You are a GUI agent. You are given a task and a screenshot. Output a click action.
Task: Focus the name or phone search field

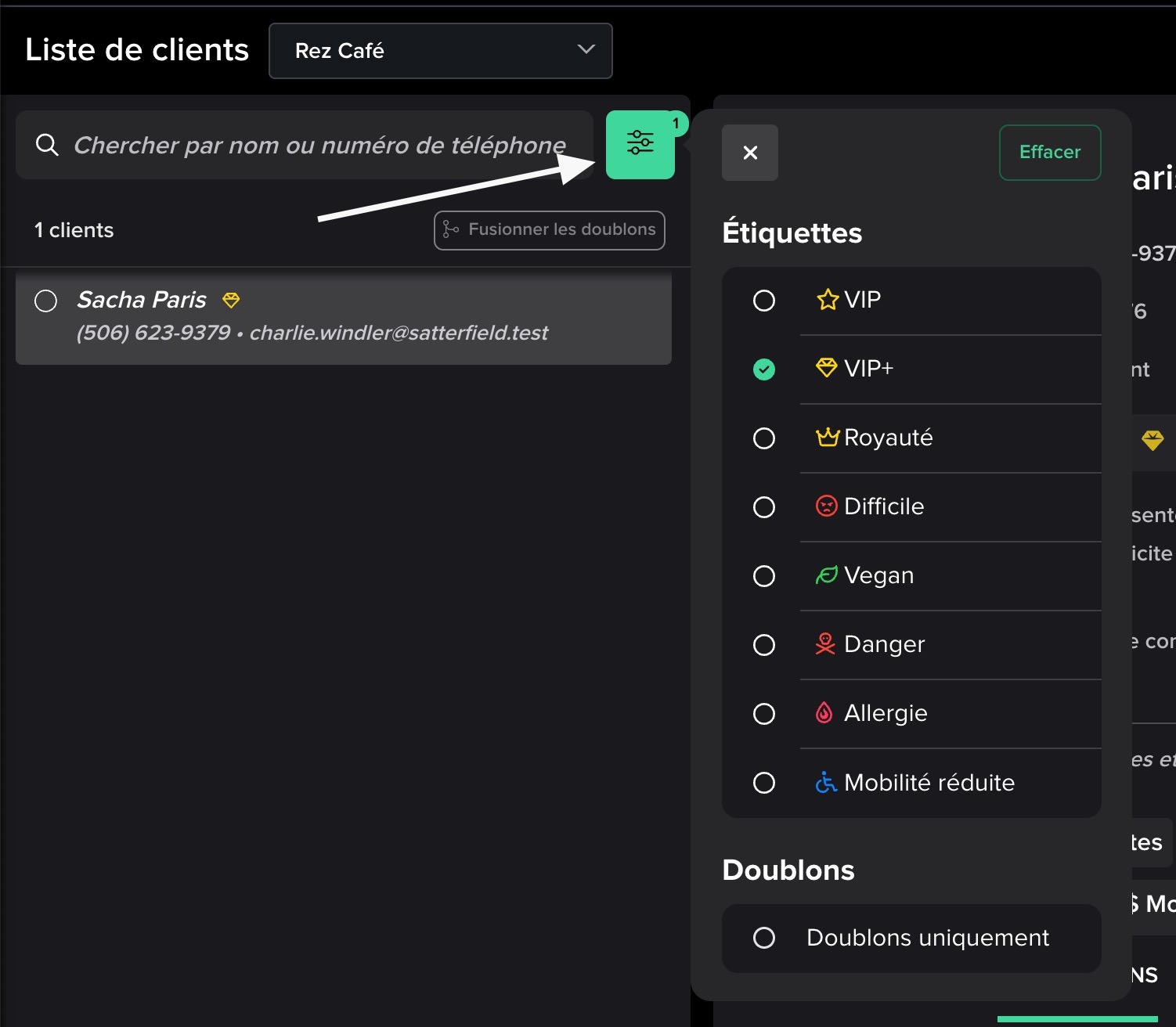319,145
